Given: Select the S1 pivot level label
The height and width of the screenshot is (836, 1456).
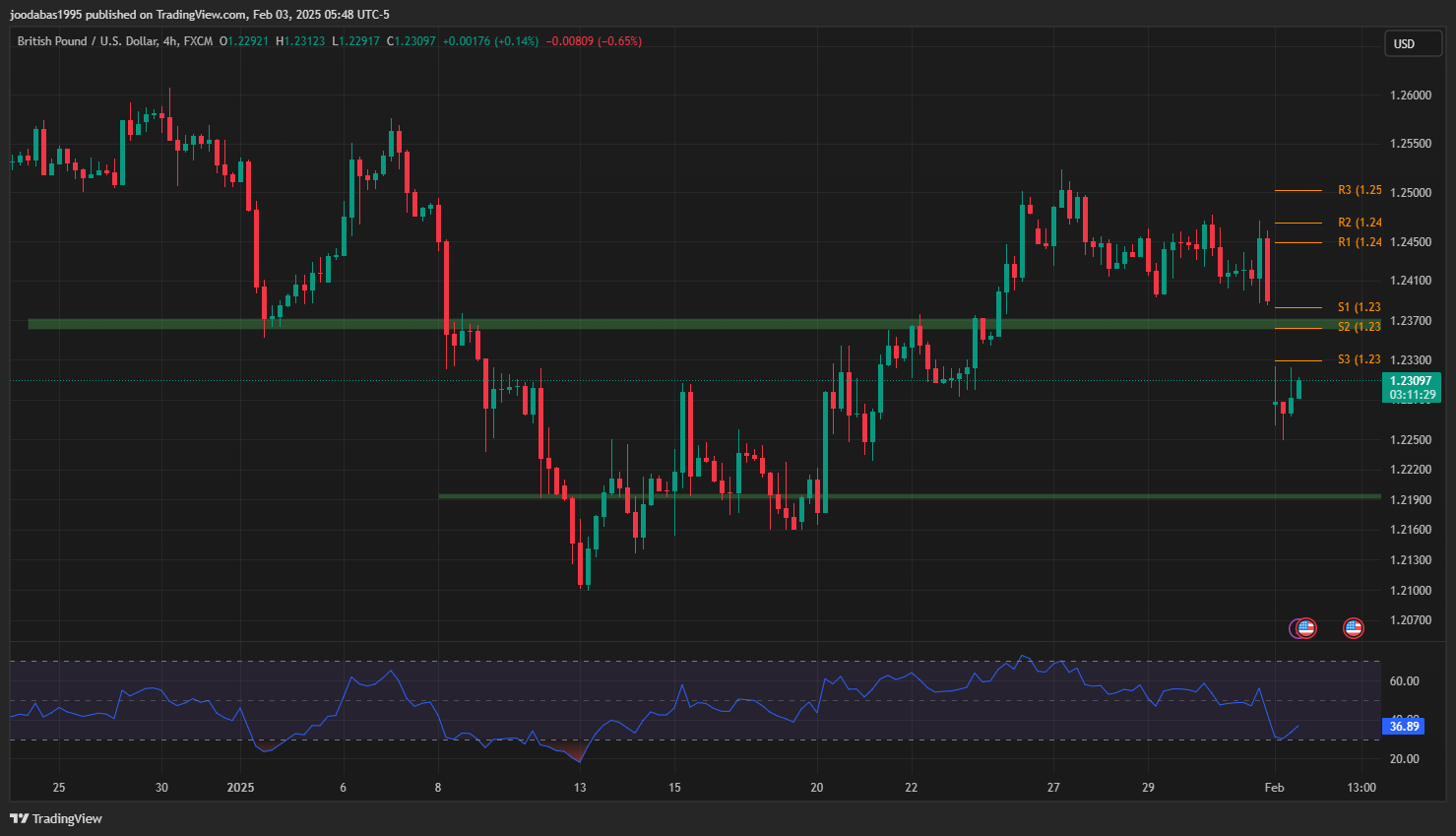Looking at the screenshot, I should (1359, 307).
